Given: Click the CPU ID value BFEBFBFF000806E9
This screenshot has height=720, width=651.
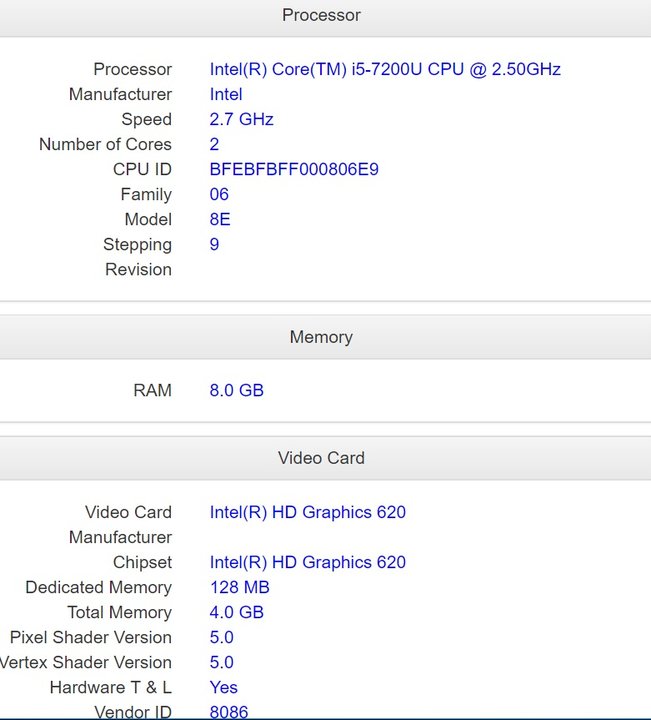Looking at the screenshot, I should [x=294, y=169].
